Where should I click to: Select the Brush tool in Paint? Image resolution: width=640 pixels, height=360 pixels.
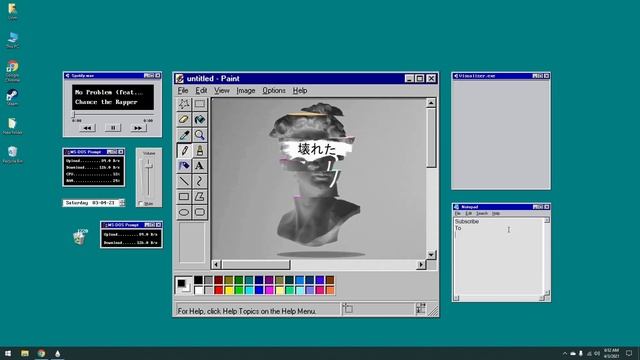click(x=200, y=150)
